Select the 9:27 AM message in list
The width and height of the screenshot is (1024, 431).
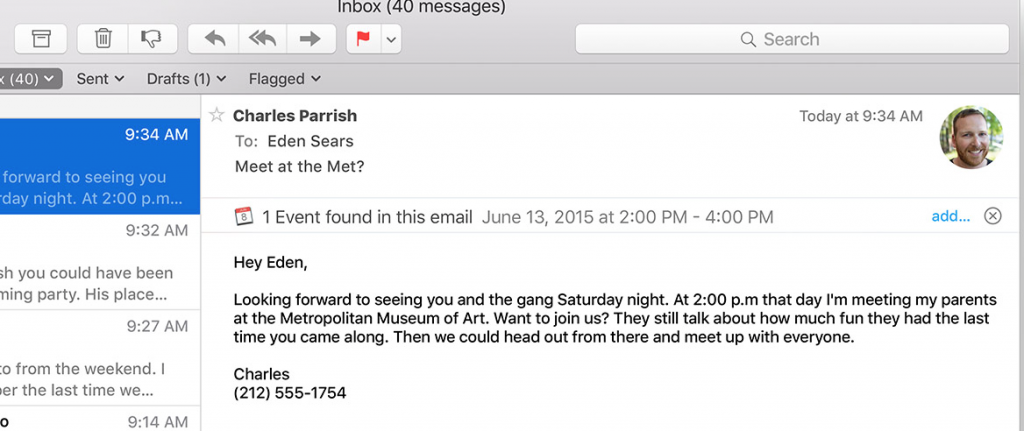[x=100, y=357]
